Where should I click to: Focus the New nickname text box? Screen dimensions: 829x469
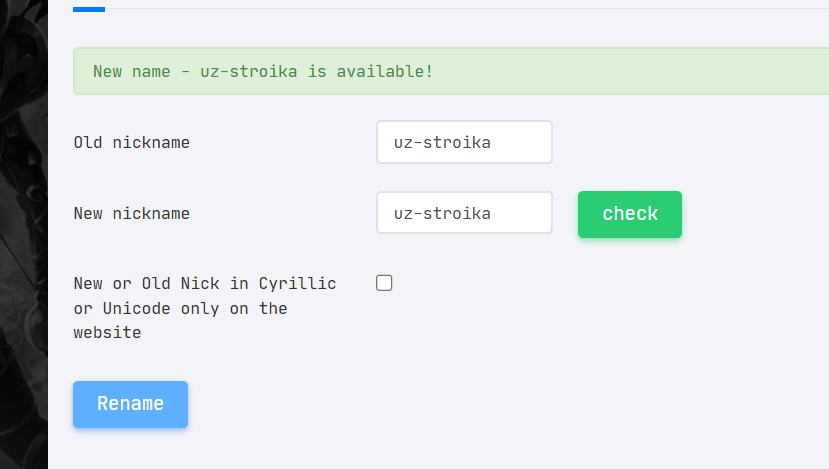pos(464,213)
